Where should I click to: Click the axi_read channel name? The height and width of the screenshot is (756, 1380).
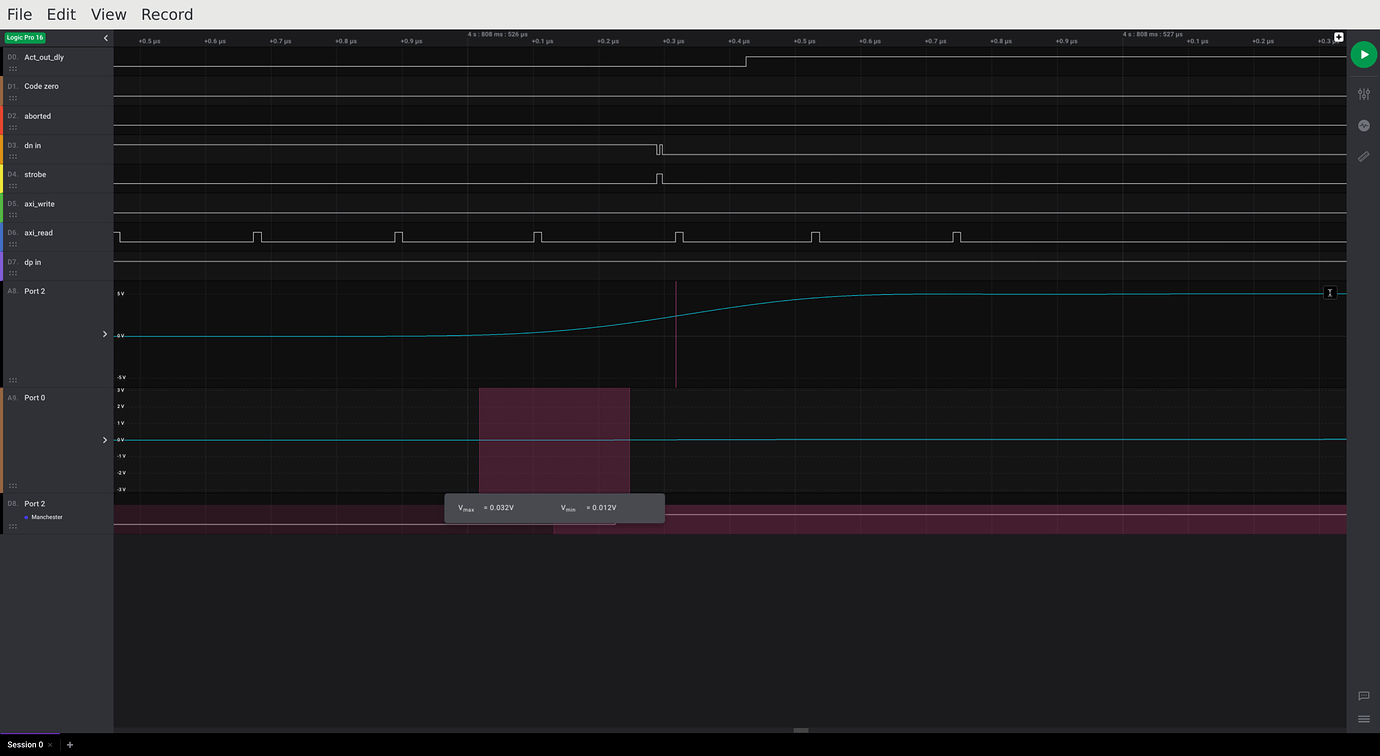point(38,232)
